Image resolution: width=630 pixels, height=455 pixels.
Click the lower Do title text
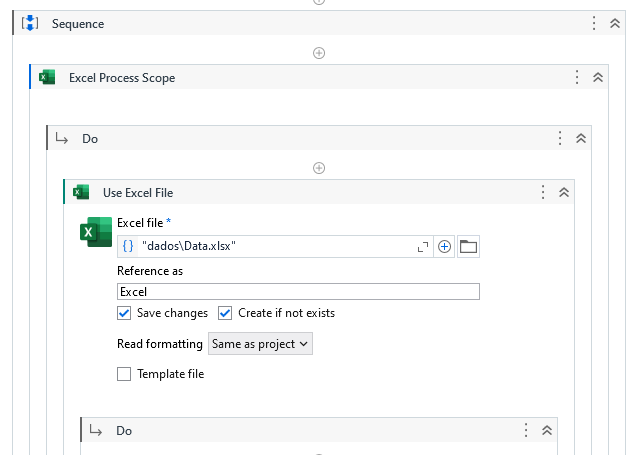[x=124, y=430]
